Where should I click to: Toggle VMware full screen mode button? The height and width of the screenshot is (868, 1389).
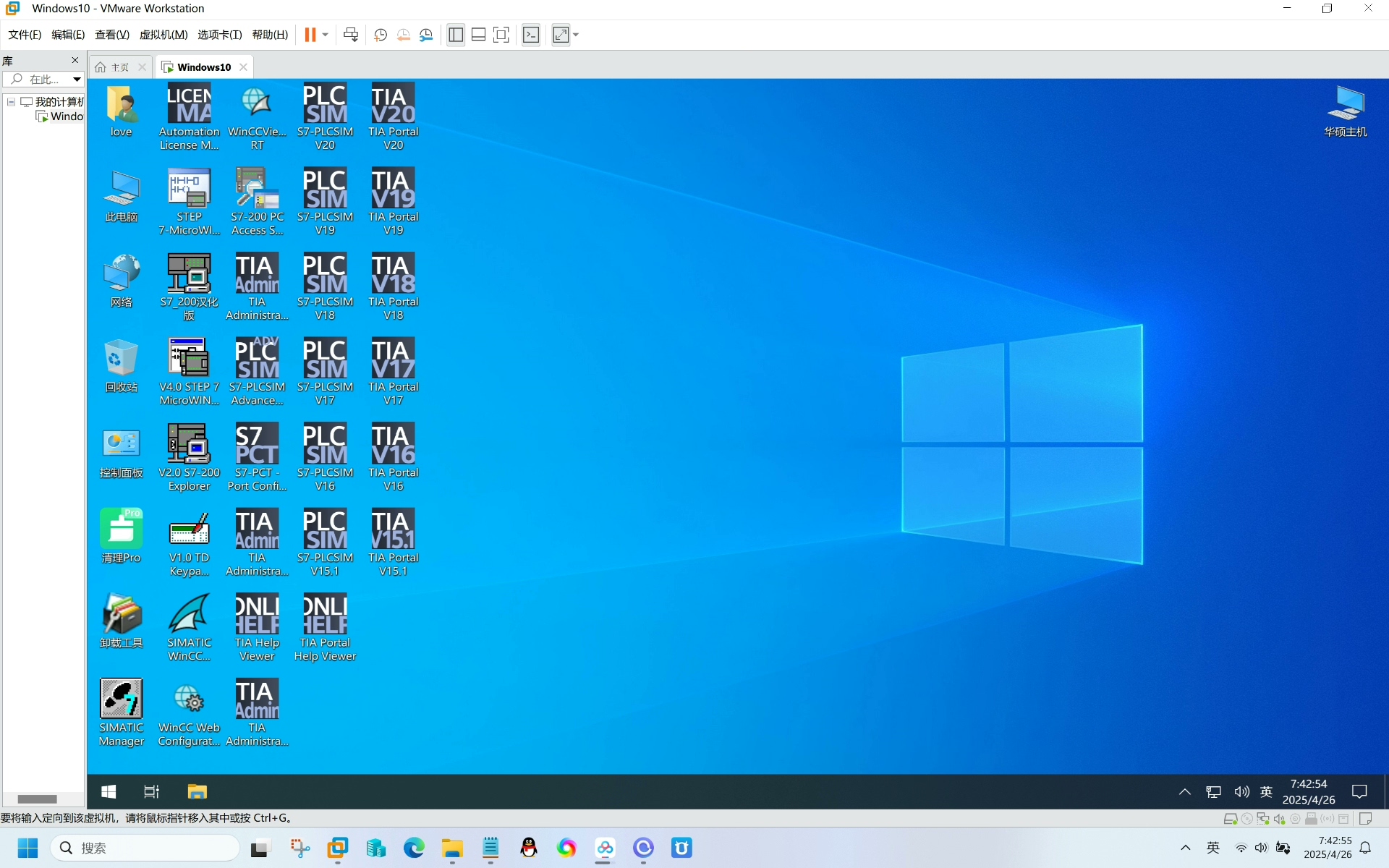501,35
